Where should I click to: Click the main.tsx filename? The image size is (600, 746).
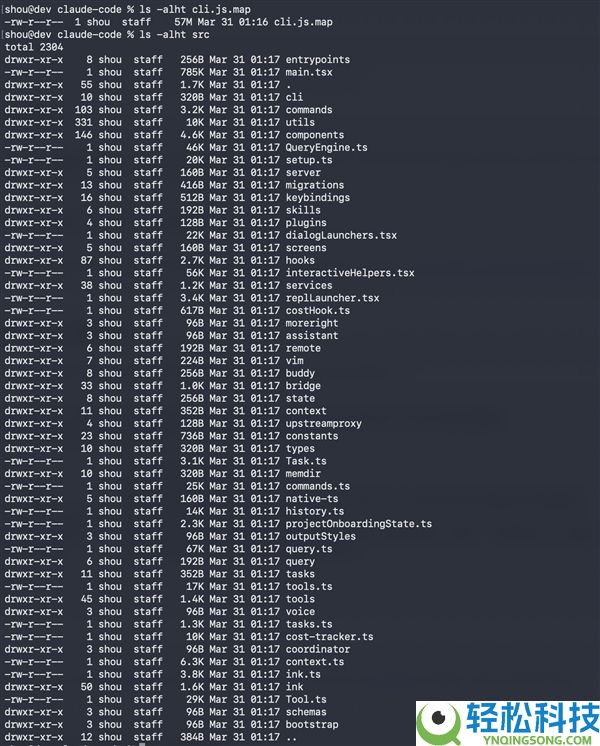[309, 72]
